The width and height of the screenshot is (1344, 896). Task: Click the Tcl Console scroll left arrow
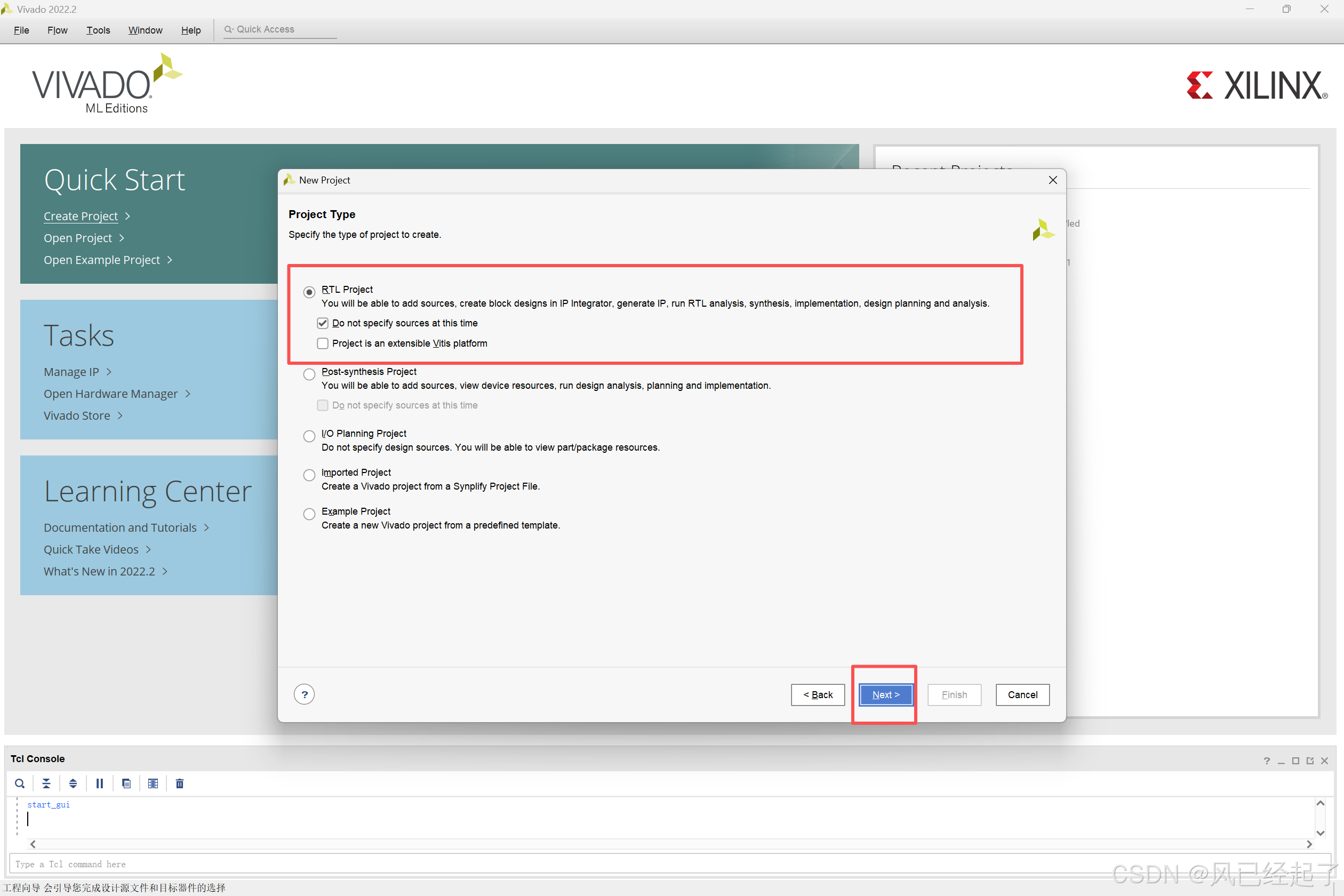coord(33,844)
